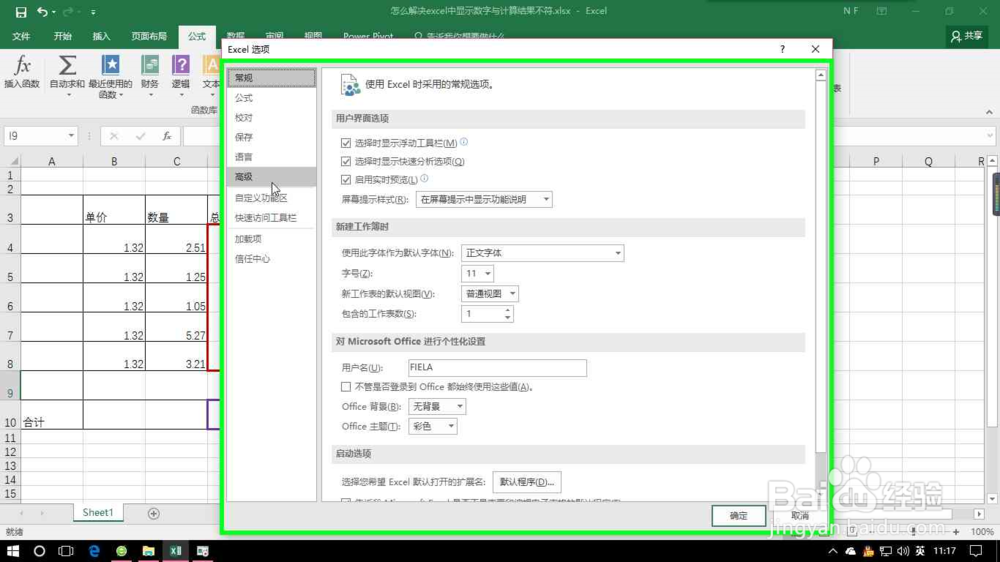Viewport: 1000px width, 562px height.
Task: Select row 10 header
Action: [x=10, y=415]
